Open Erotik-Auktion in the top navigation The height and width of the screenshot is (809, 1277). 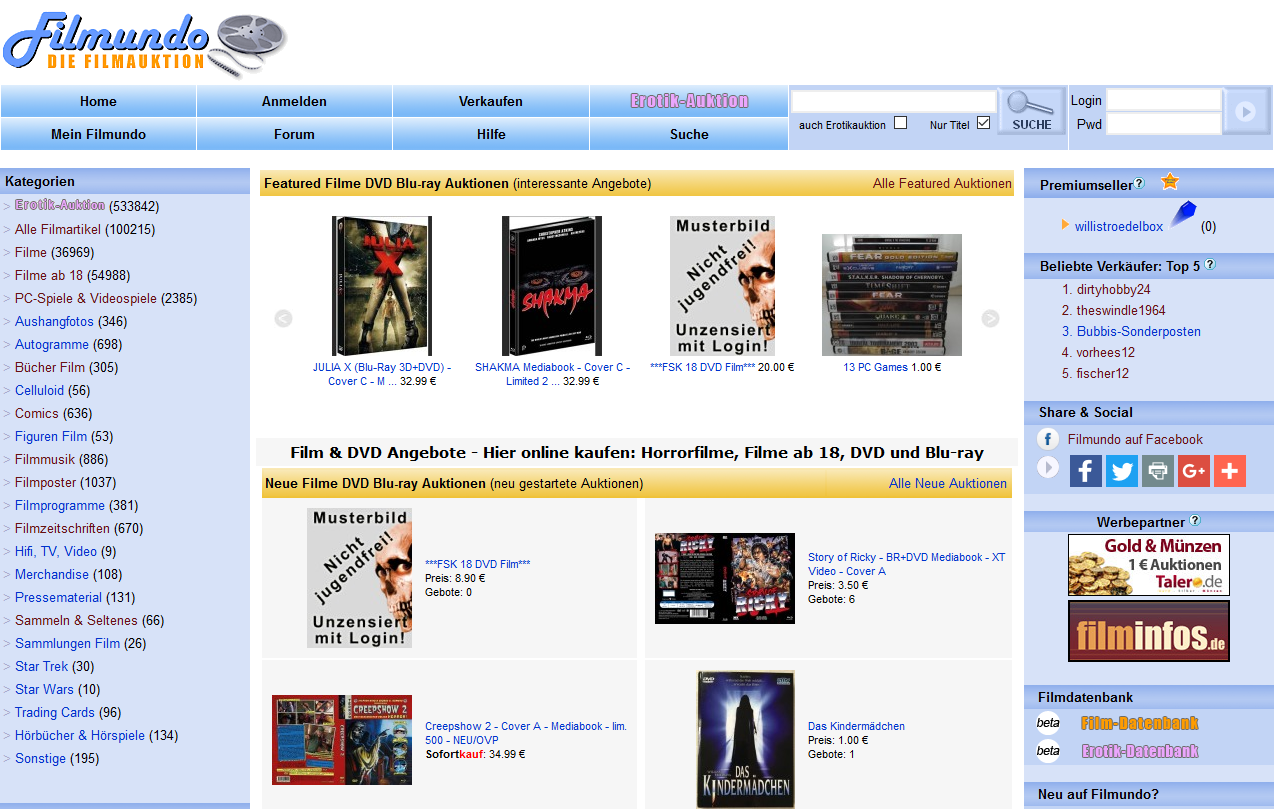(x=689, y=101)
